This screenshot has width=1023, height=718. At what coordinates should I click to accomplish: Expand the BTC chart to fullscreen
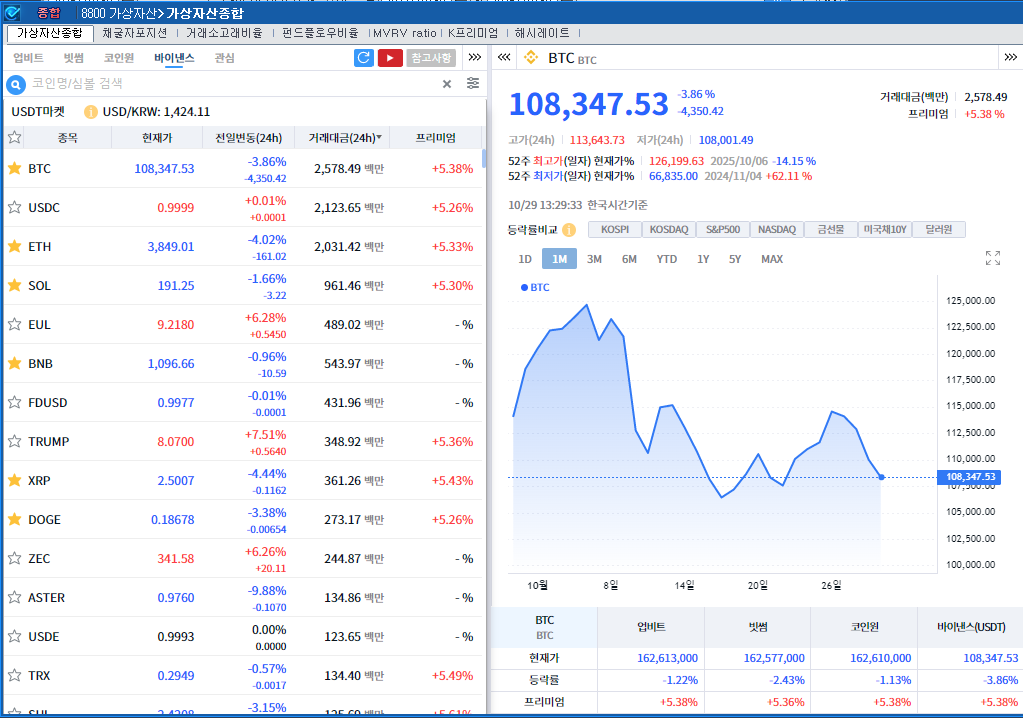click(992, 258)
